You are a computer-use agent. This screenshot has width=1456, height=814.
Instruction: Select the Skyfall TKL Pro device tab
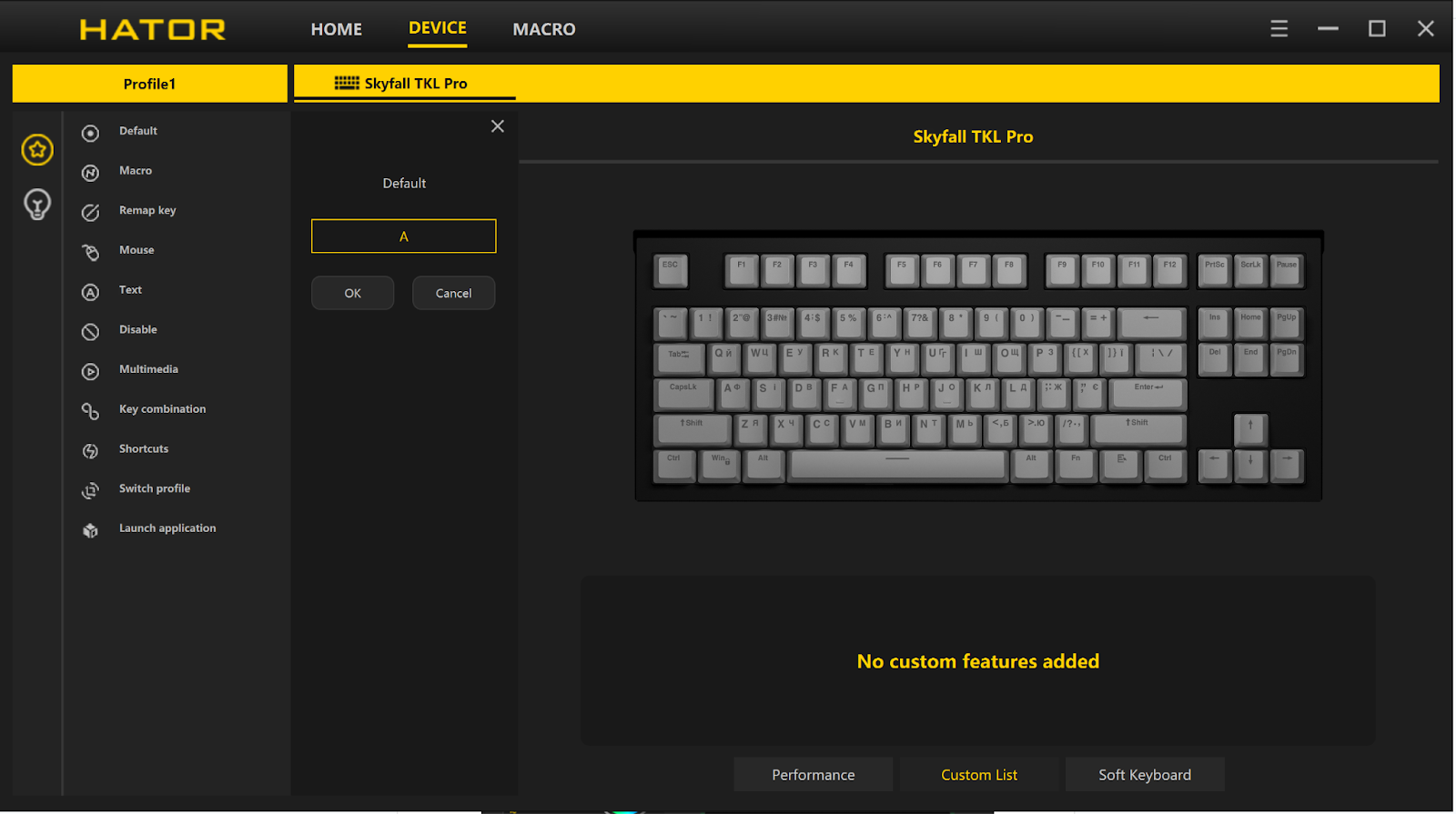(404, 83)
